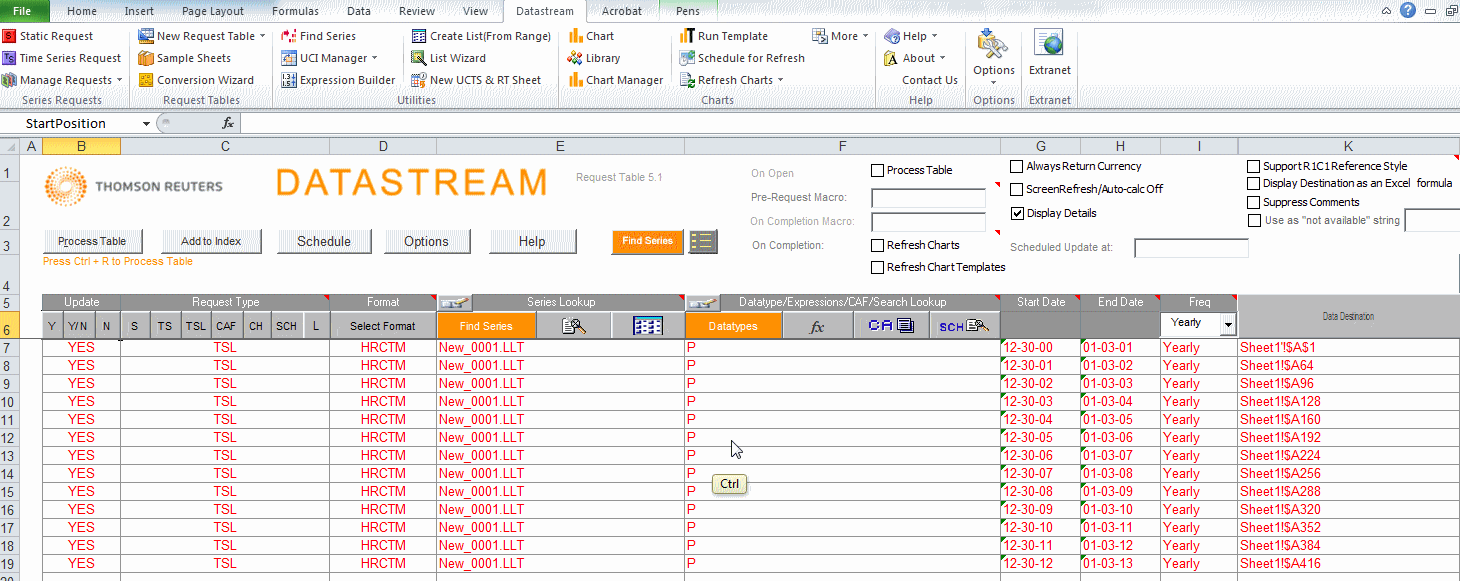Expand the More menu
The width and height of the screenshot is (1460, 581).
(842, 36)
